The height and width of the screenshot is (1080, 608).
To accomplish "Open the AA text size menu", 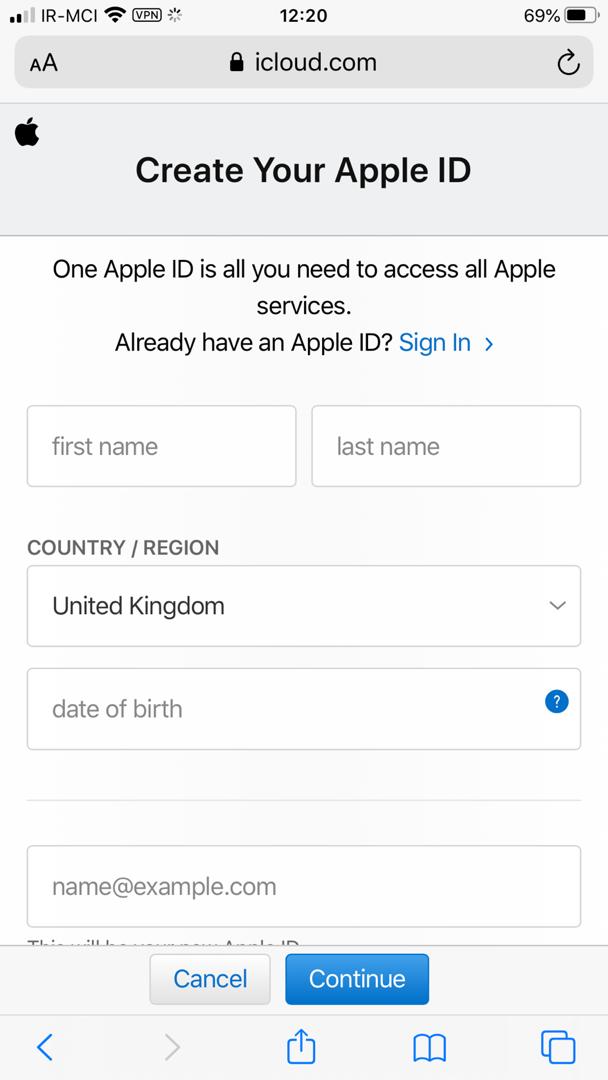I will 44,63.
